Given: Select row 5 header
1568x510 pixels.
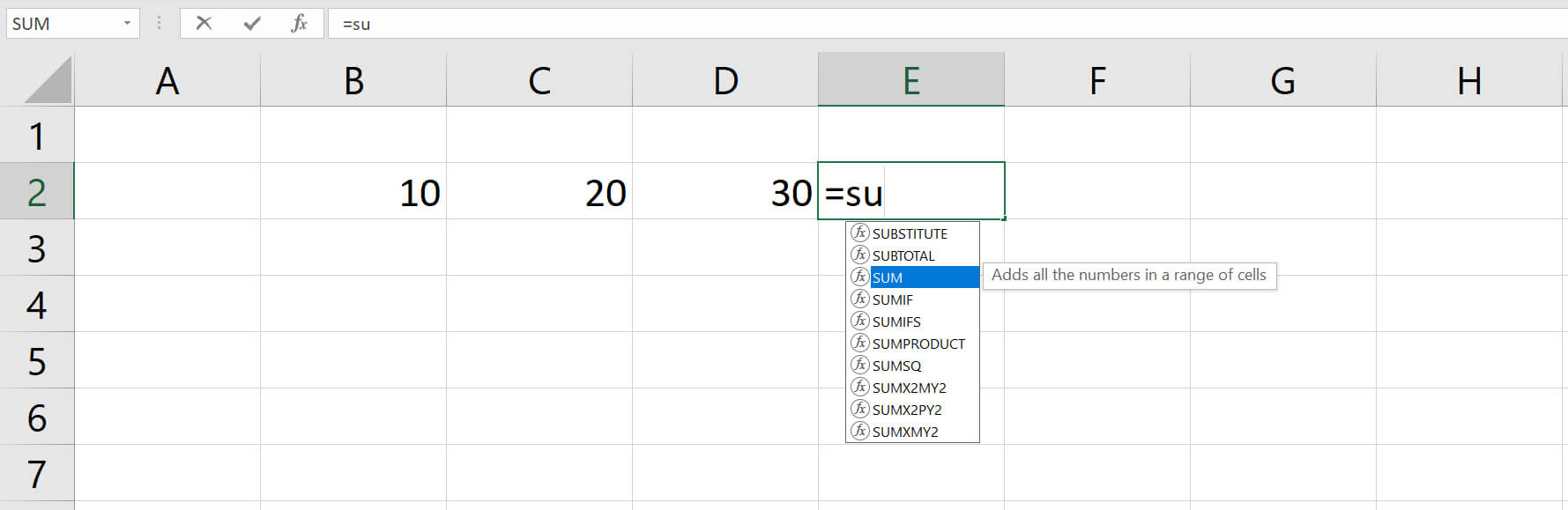Looking at the screenshot, I should click(x=37, y=360).
